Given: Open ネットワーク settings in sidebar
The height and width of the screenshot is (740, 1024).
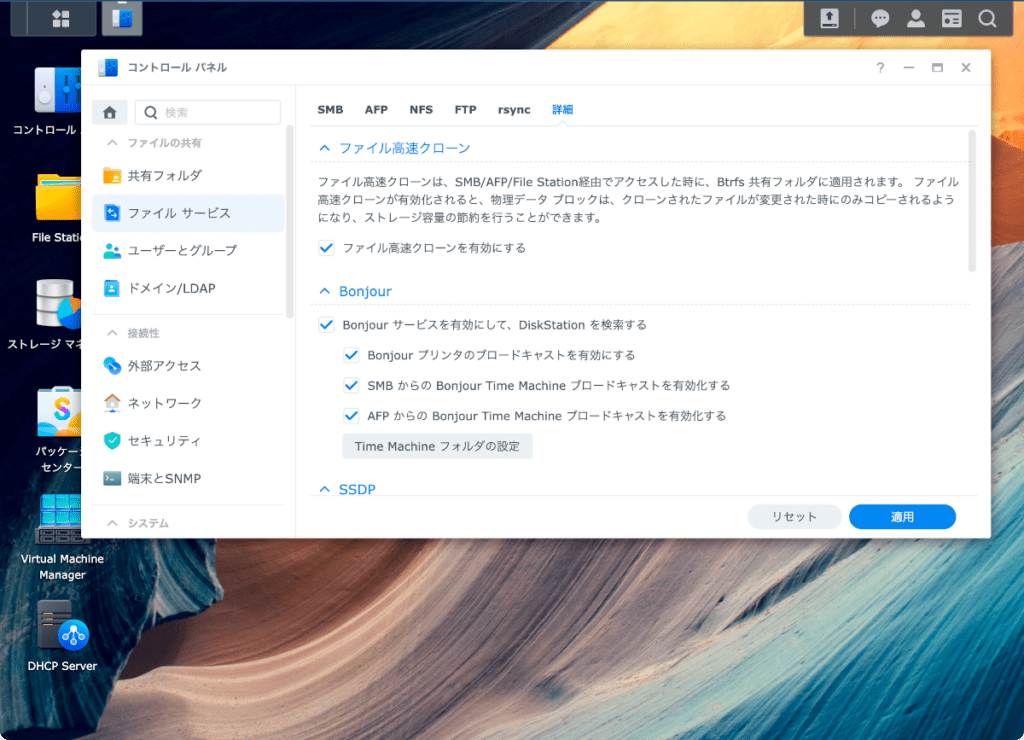Looking at the screenshot, I should (188, 403).
